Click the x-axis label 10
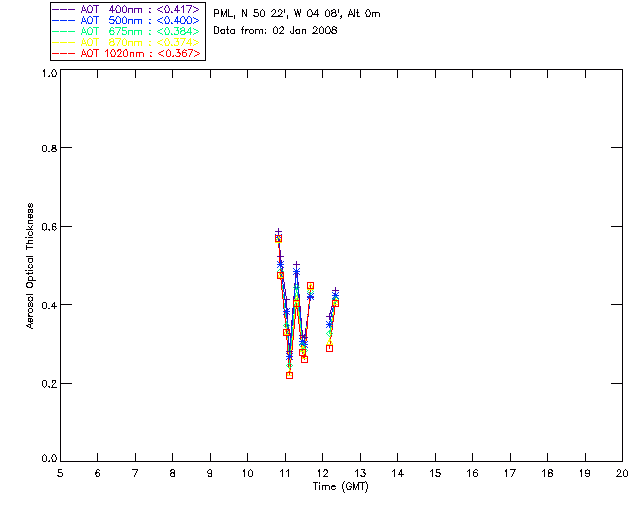This screenshot has width=640, height=512. pyautogui.click(x=247, y=473)
